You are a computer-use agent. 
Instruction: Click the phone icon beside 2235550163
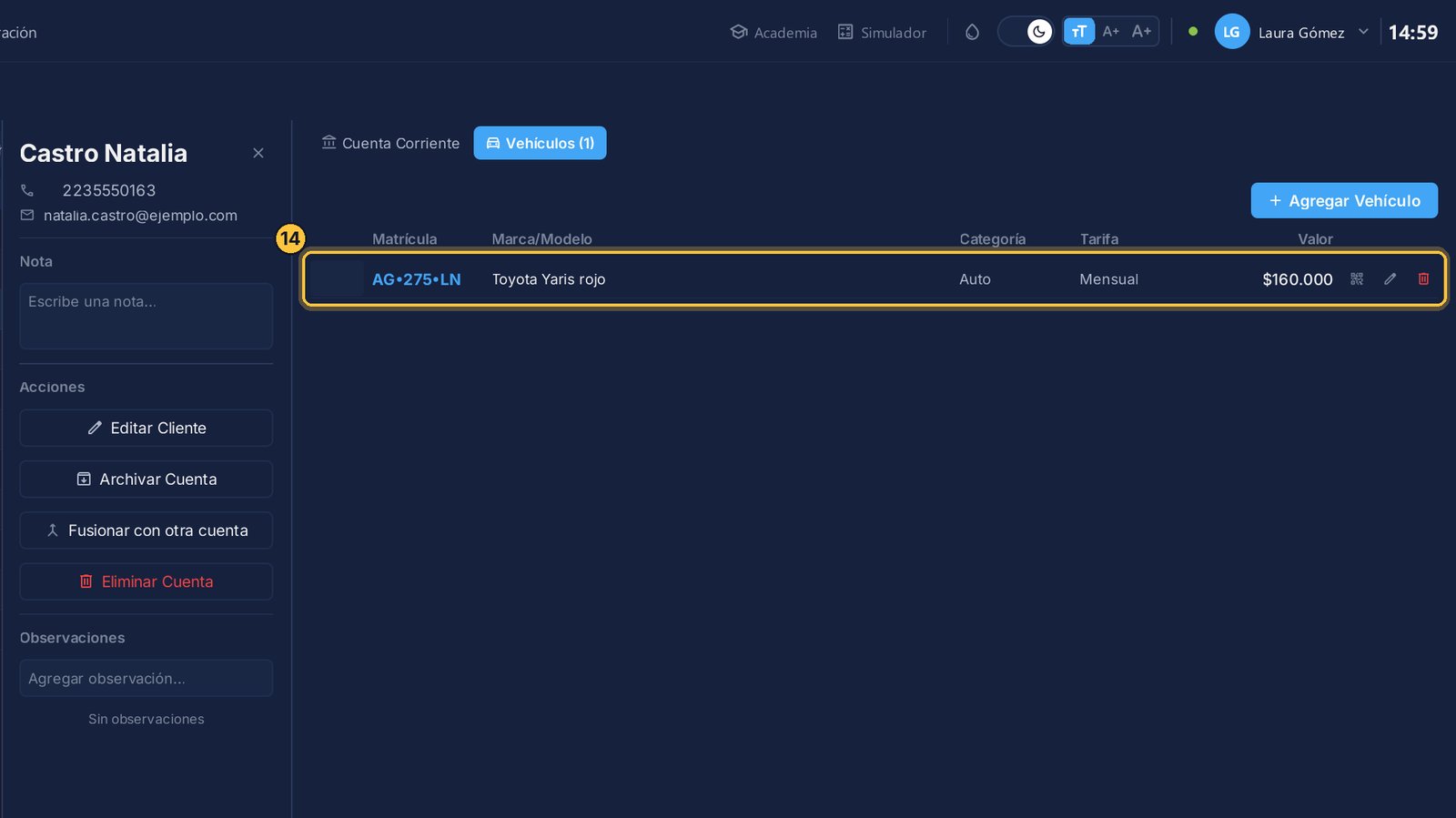click(x=27, y=190)
